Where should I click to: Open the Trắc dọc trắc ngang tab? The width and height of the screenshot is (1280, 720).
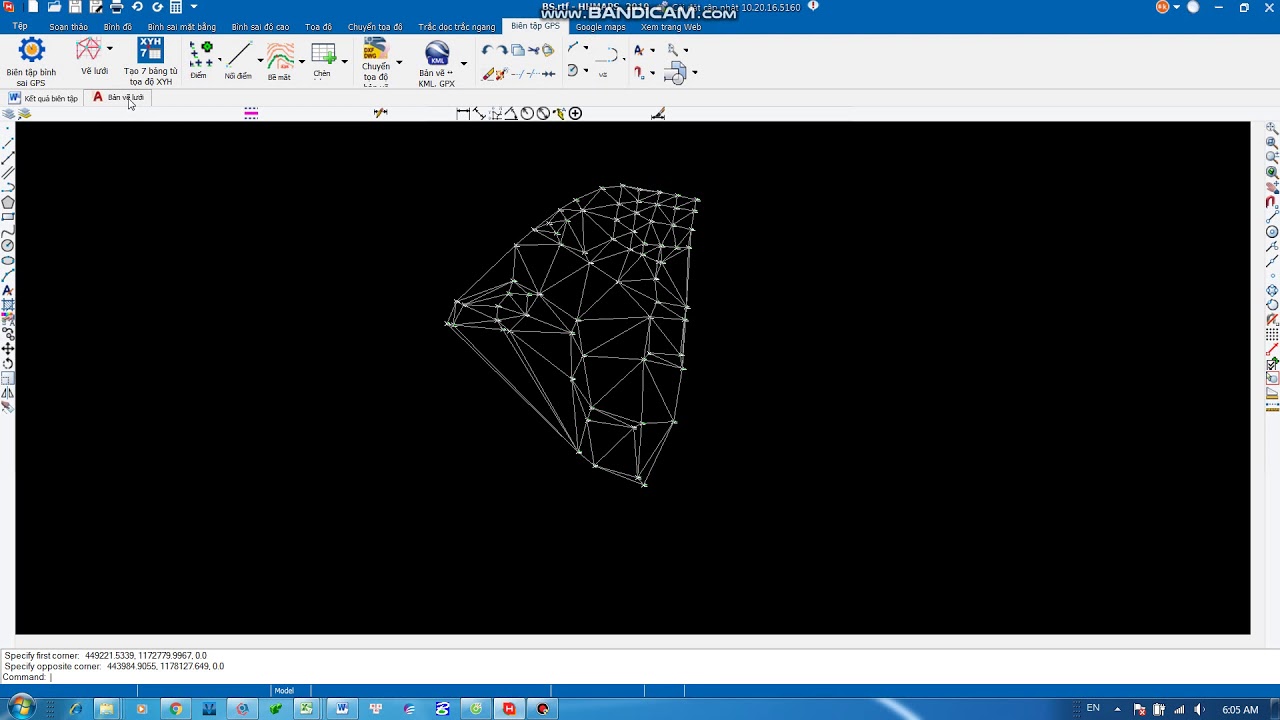[456, 27]
